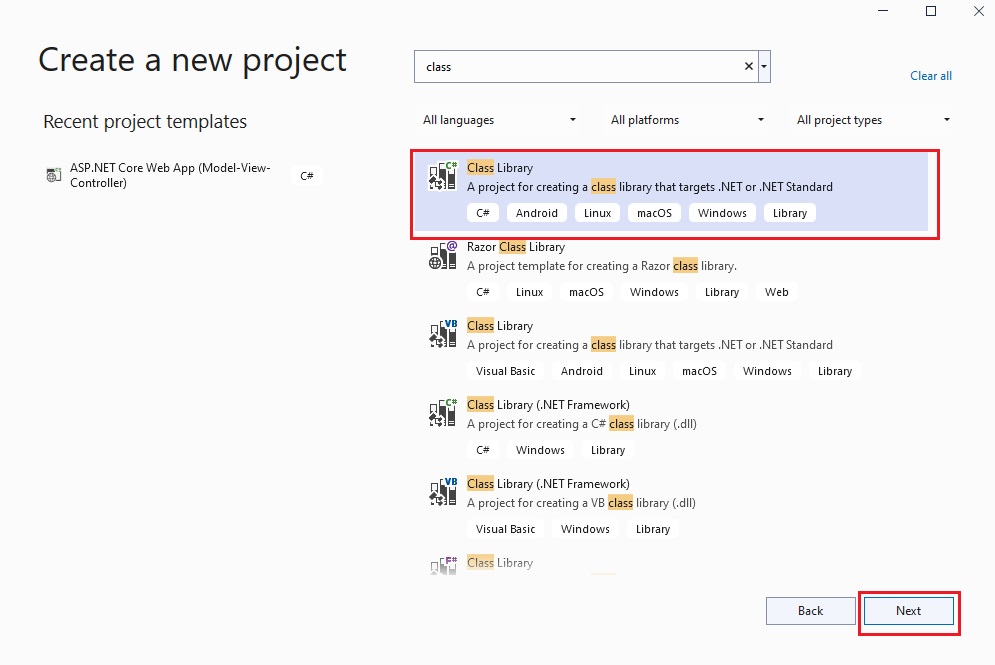The image size is (995, 665).
Task: Open the All languages filter dropdown
Action: 499,120
